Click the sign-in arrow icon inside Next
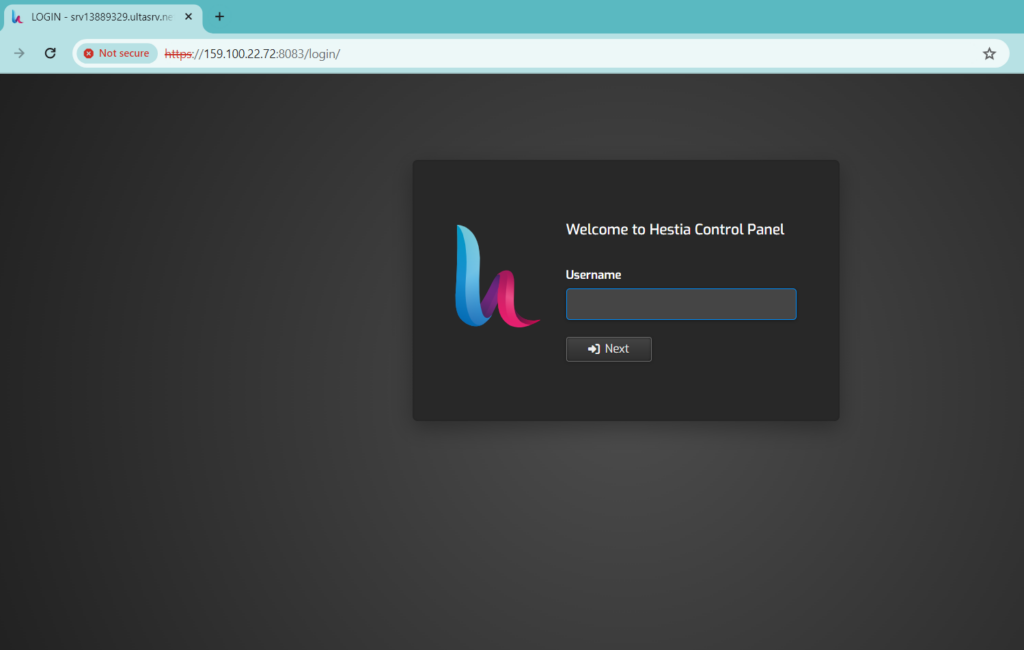Screen dimensions: 1024x650 click(594, 349)
